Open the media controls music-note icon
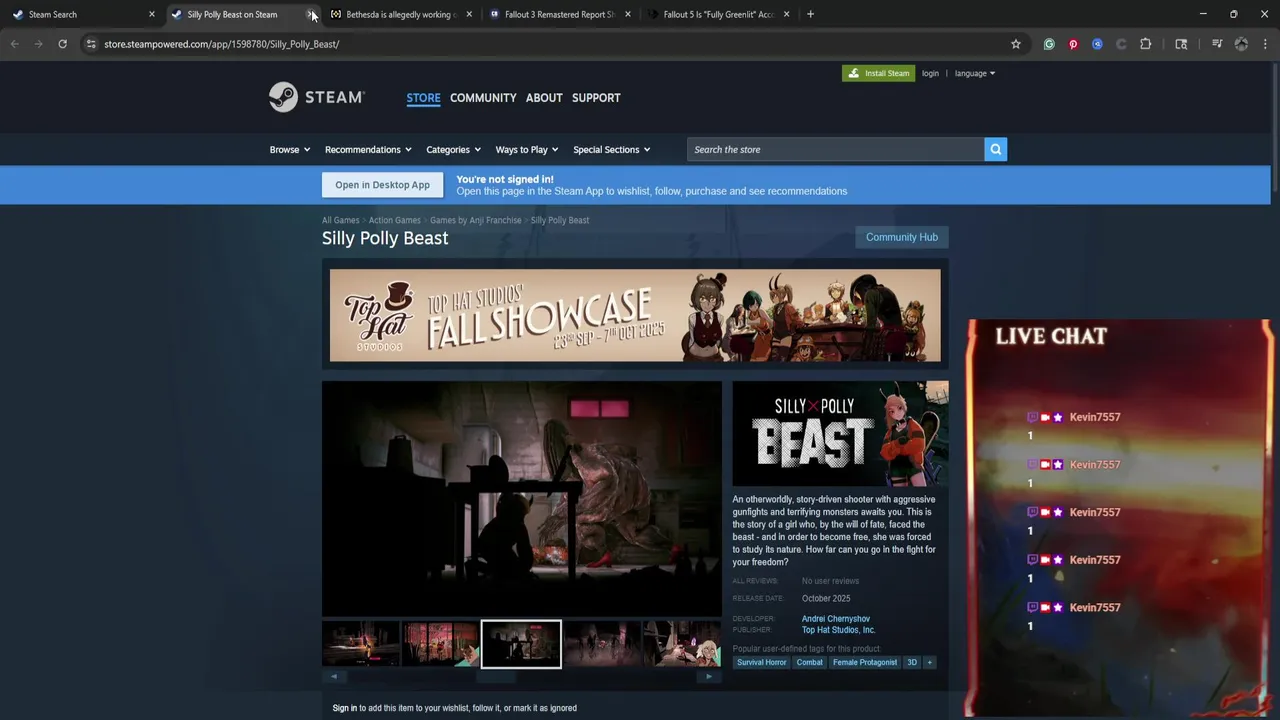The image size is (1280, 720). coord(1217,44)
